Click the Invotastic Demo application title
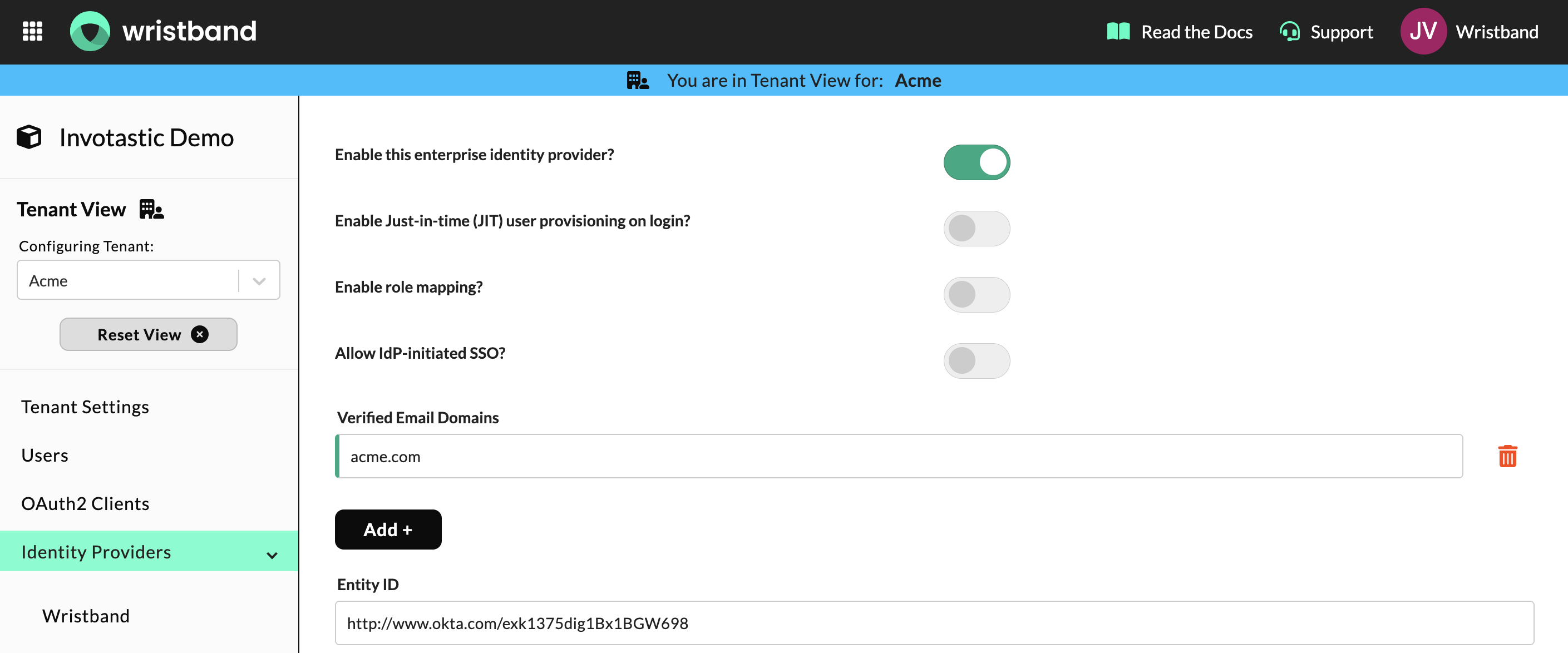The height and width of the screenshot is (653, 1568). tap(147, 137)
